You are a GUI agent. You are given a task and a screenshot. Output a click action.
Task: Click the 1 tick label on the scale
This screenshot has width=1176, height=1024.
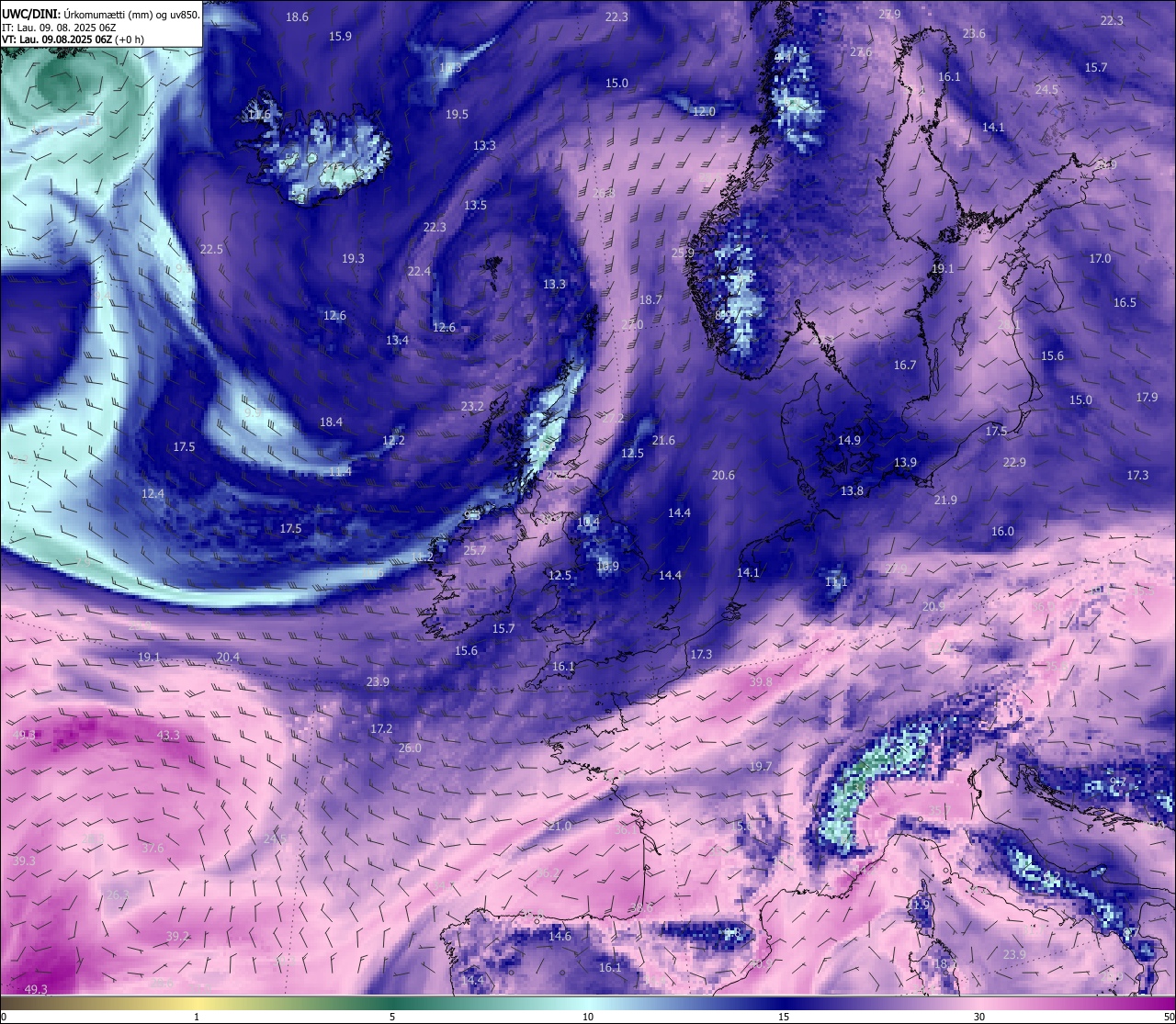tap(197, 1017)
